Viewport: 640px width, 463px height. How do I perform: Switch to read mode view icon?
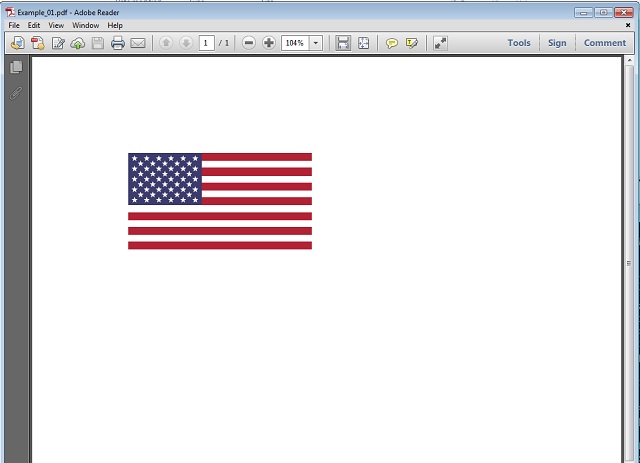[440, 43]
